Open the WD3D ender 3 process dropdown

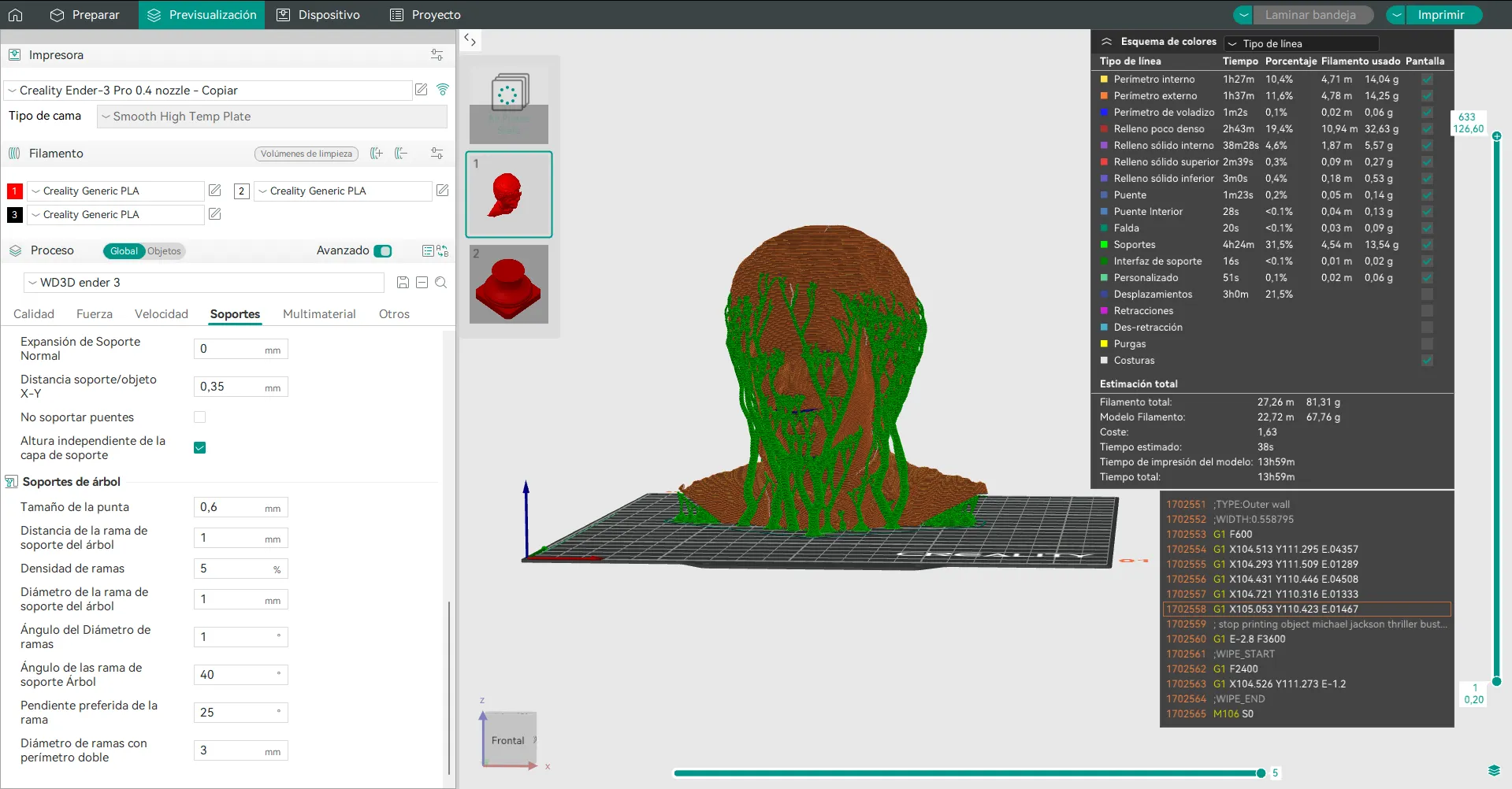(x=204, y=283)
